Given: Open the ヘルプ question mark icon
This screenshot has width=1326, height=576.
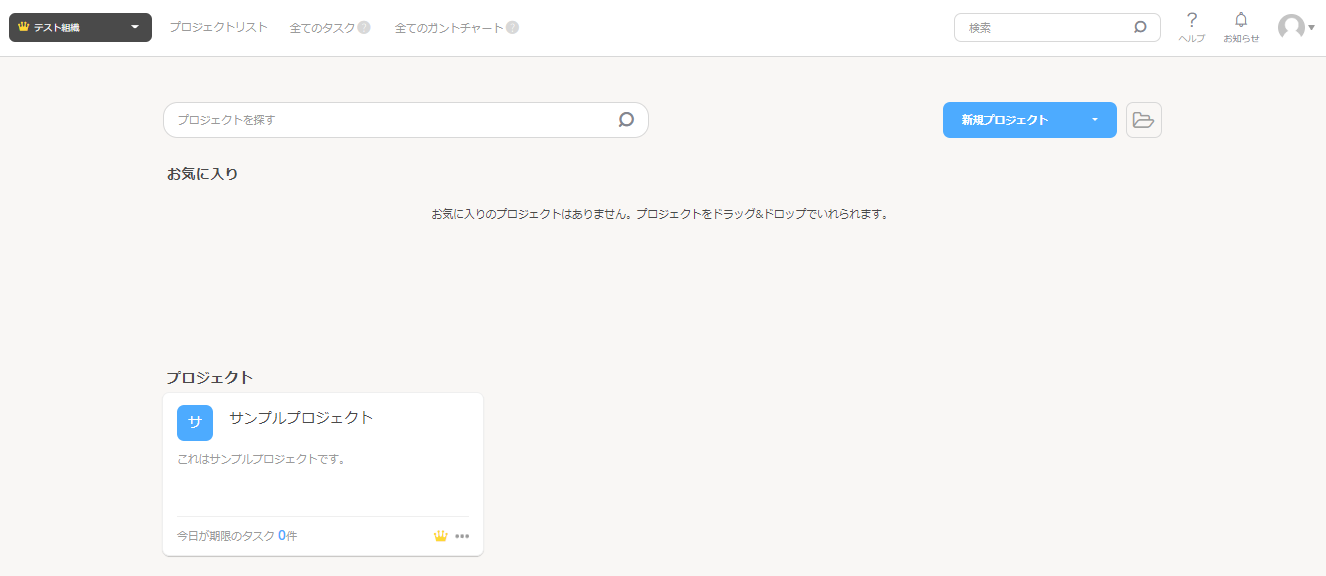Looking at the screenshot, I should click(x=1191, y=20).
